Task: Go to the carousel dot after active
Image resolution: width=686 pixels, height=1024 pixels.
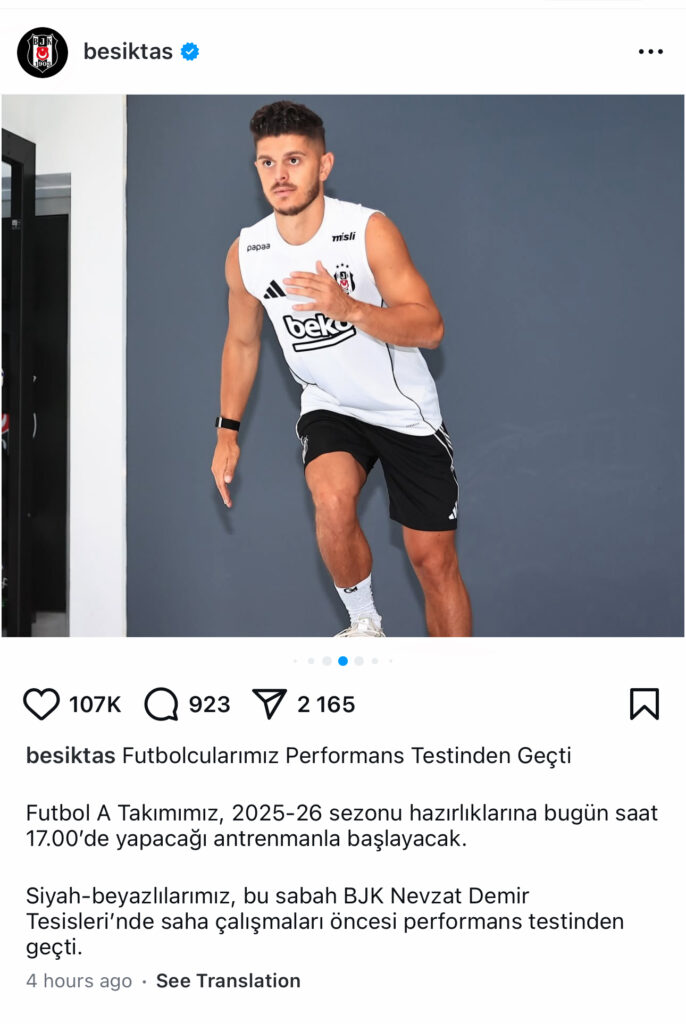Action: pyautogui.click(x=359, y=661)
